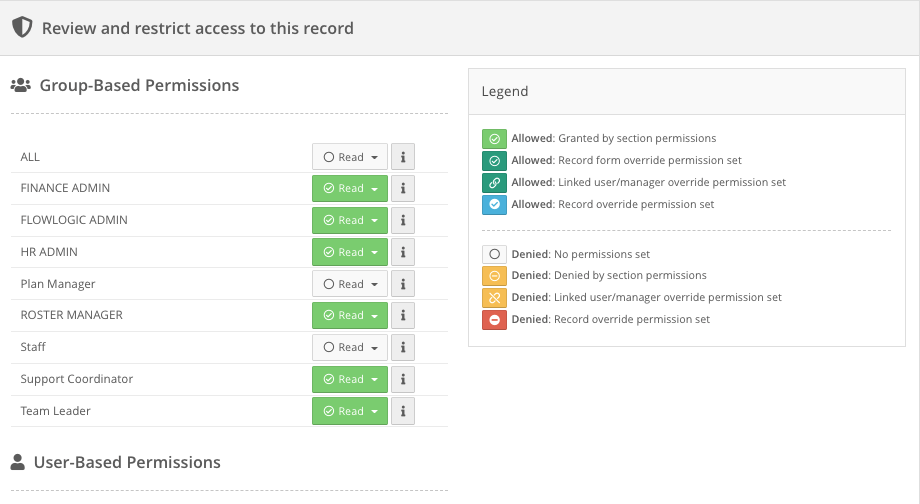Click the Legend panel heading
The width and height of the screenshot is (920, 504).
[505, 92]
